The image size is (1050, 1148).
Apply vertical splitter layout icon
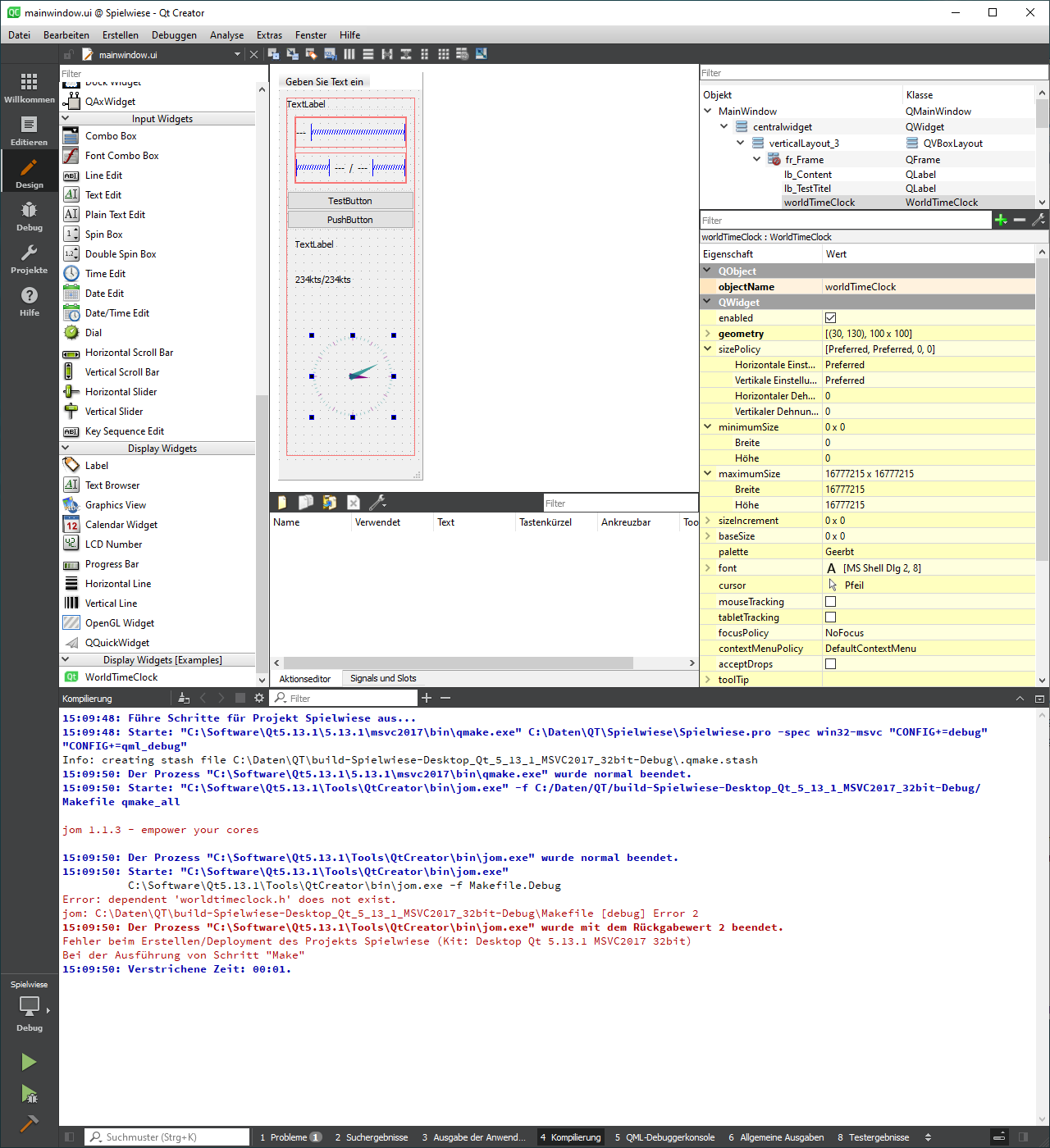pos(406,54)
